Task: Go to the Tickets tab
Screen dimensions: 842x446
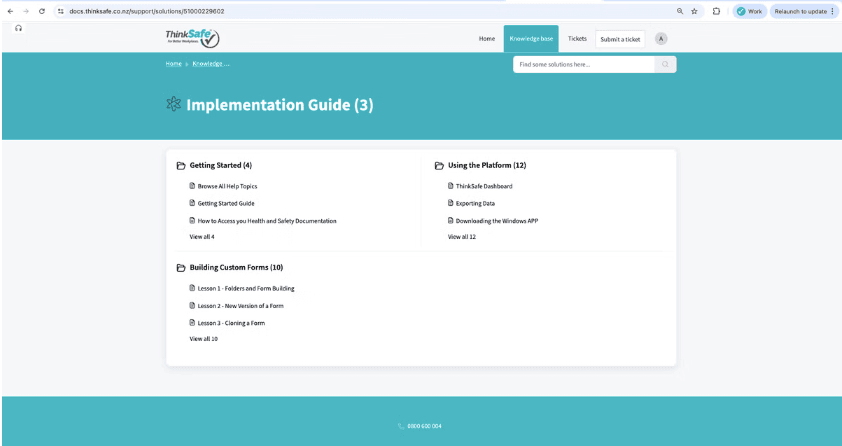Action: click(577, 38)
